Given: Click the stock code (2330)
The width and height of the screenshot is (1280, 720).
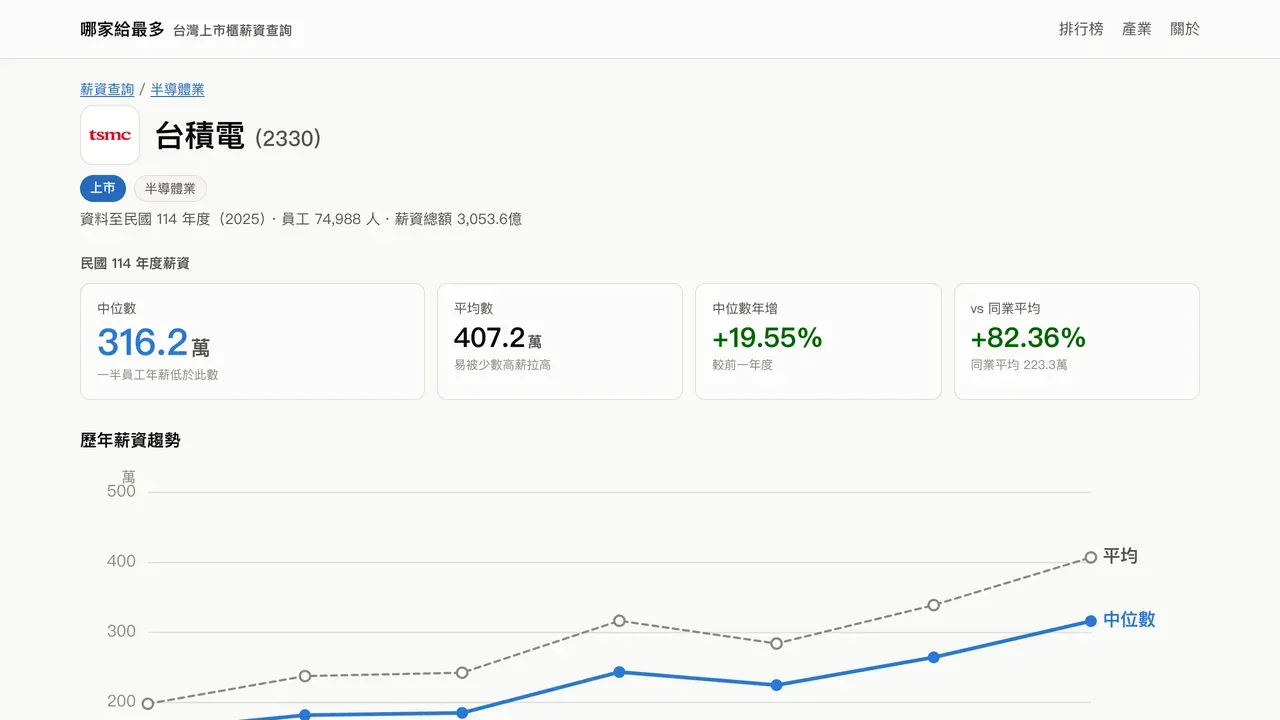Looking at the screenshot, I should coord(288,138).
